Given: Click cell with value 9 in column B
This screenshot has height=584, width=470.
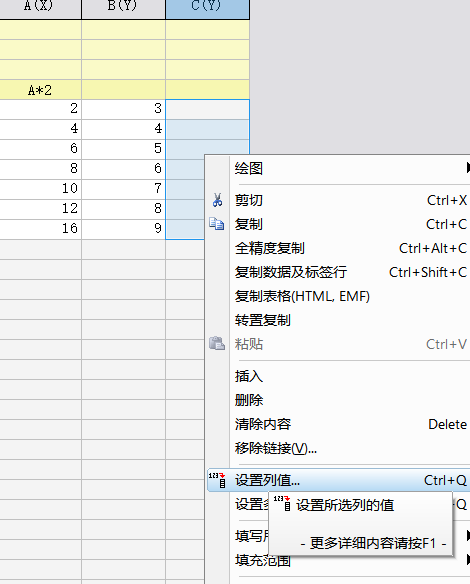Looking at the screenshot, I should click(123, 228).
